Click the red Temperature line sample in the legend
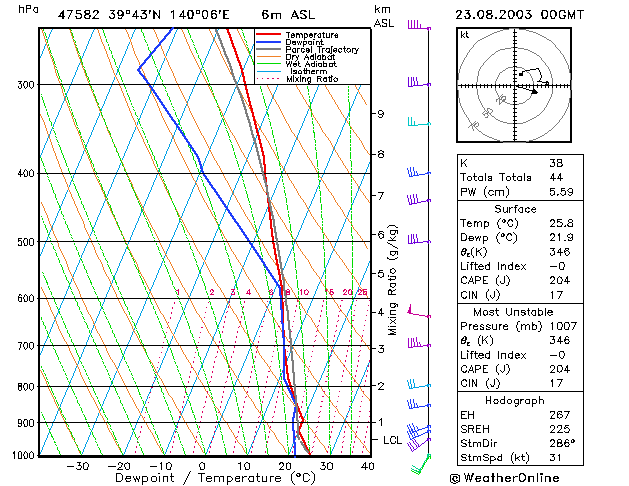Viewport: 629px width, 486px height. coord(268,34)
